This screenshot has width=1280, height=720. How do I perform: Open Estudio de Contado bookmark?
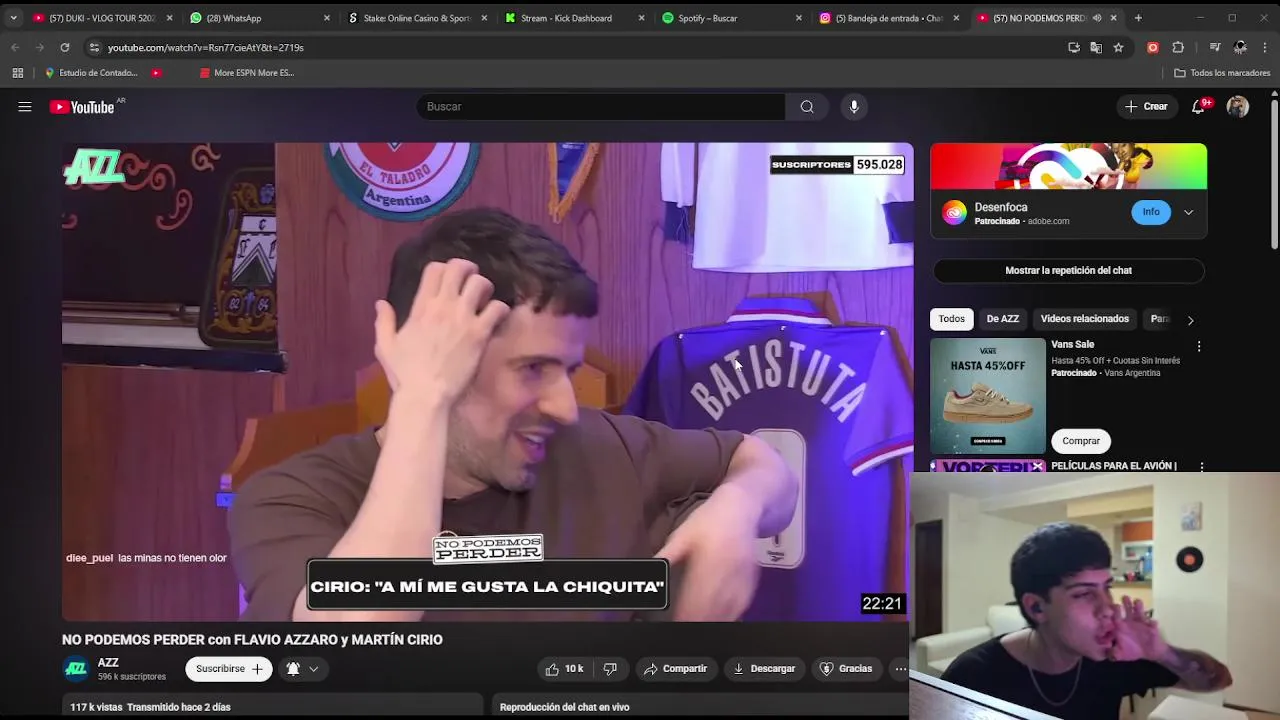click(91, 73)
